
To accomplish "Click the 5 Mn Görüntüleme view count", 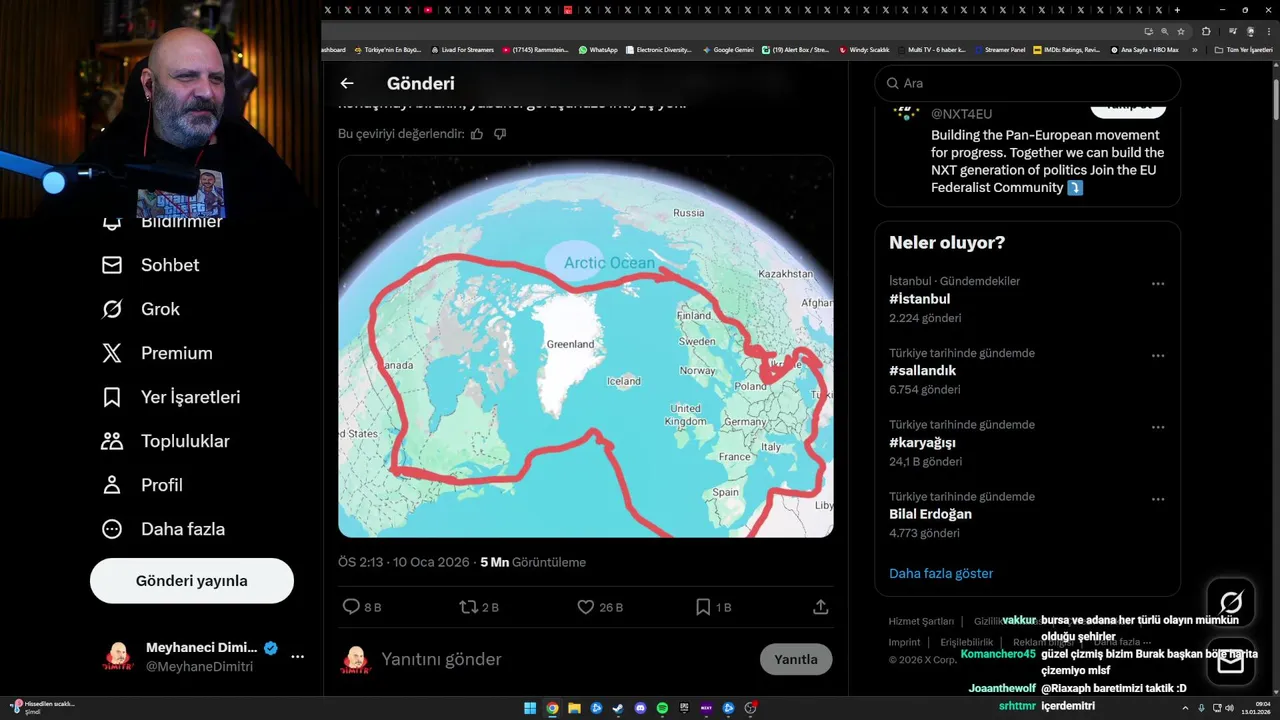I will pyautogui.click(x=533, y=562).
